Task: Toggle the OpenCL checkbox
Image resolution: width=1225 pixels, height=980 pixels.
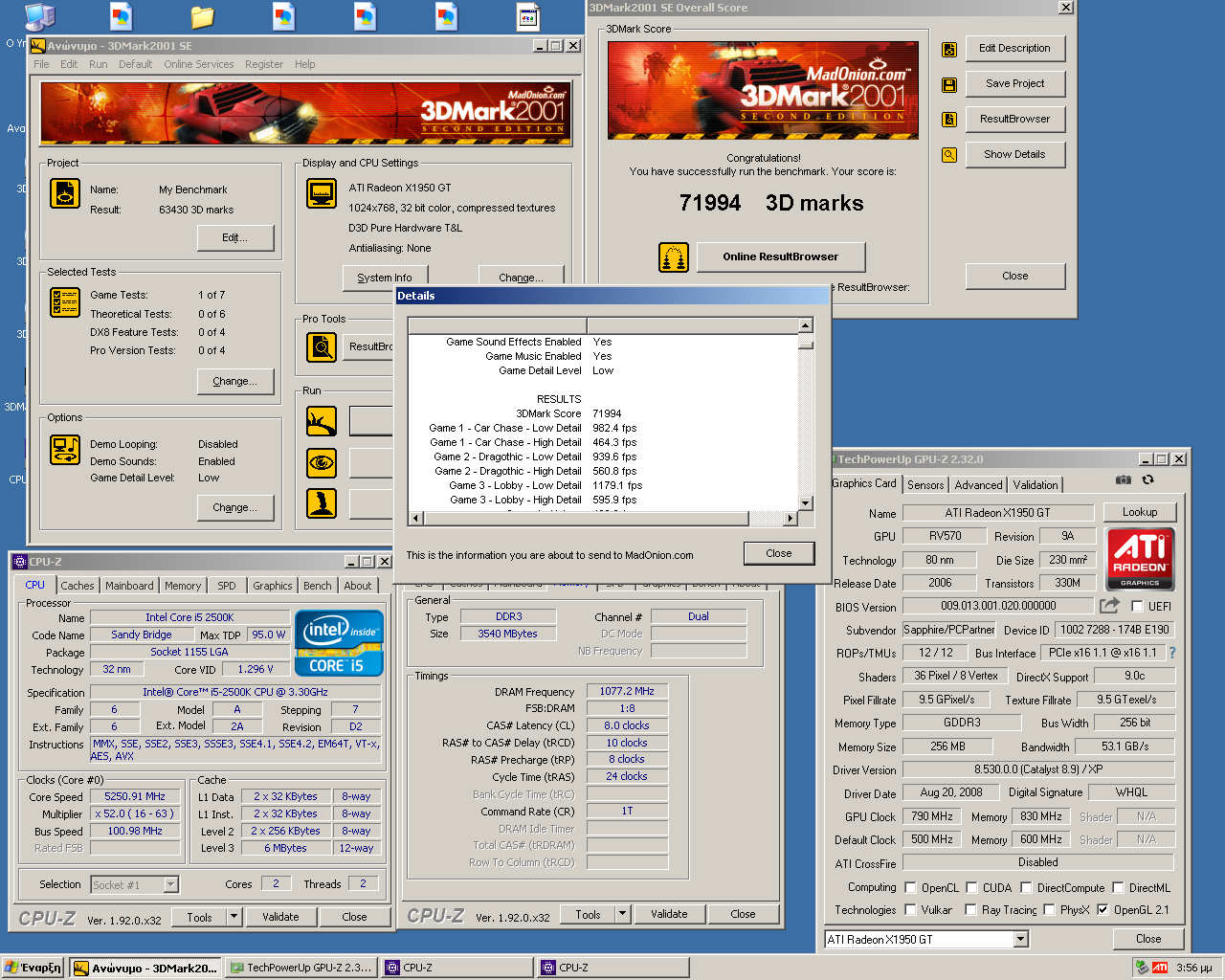Action: pos(911,887)
